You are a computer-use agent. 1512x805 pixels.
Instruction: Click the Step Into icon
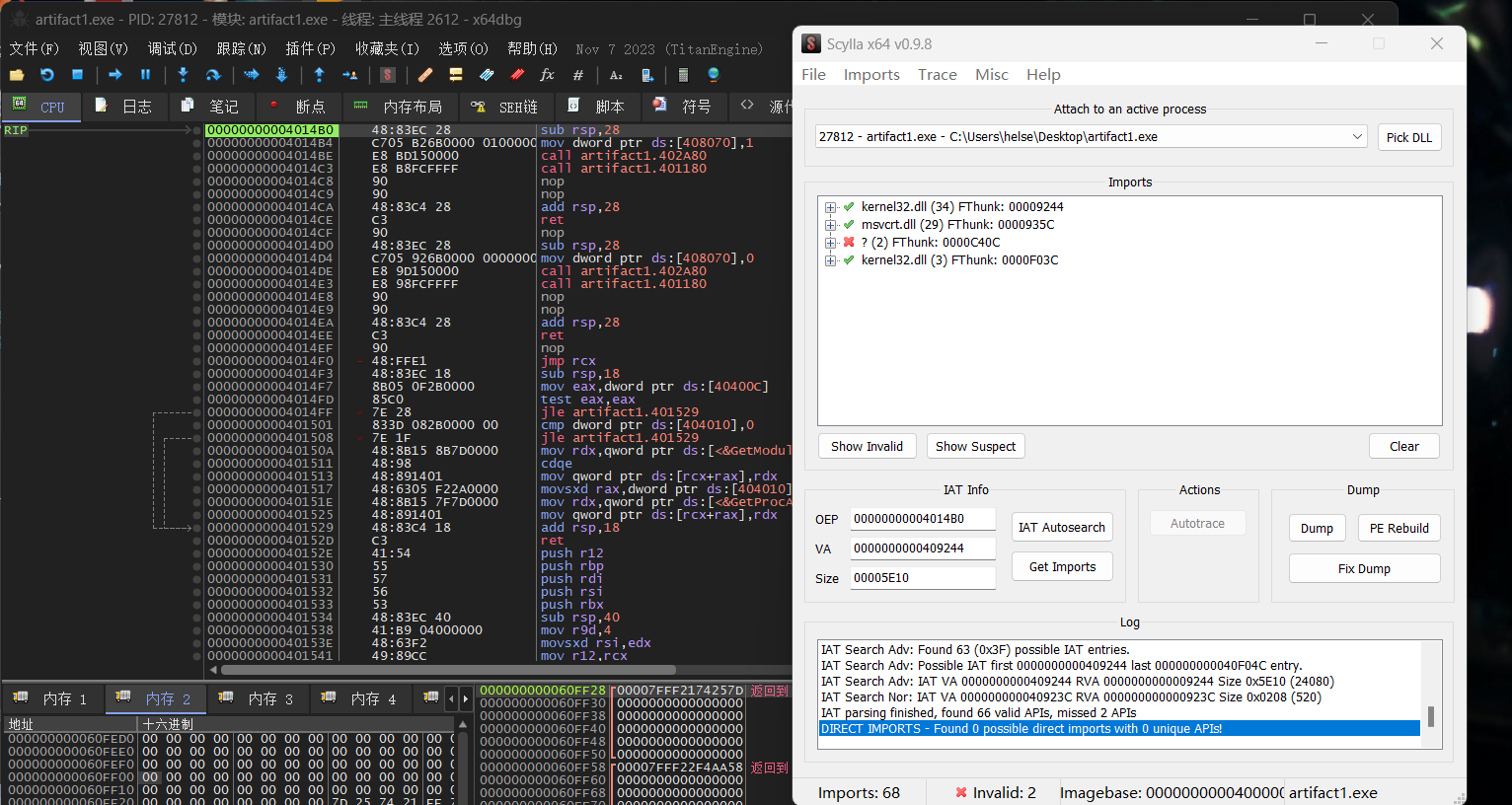pyautogui.click(x=183, y=75)
